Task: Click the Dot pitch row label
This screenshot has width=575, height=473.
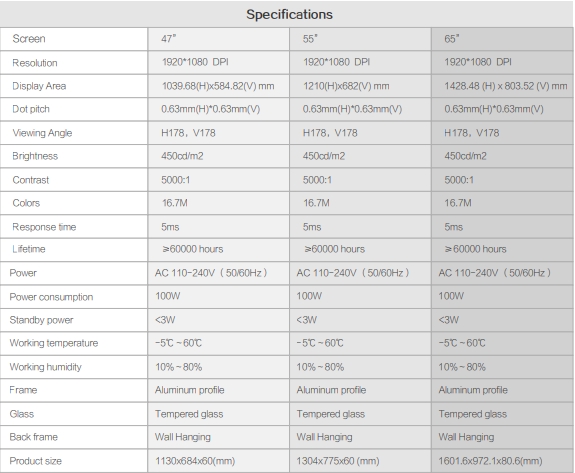Action: coord(31,109)
